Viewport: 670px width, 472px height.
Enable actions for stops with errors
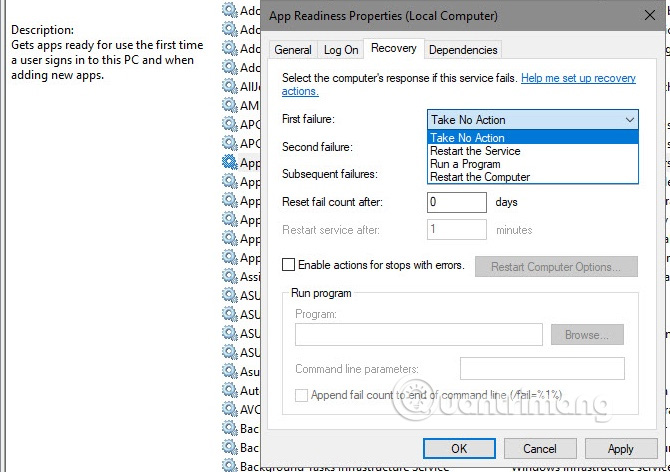289,265
